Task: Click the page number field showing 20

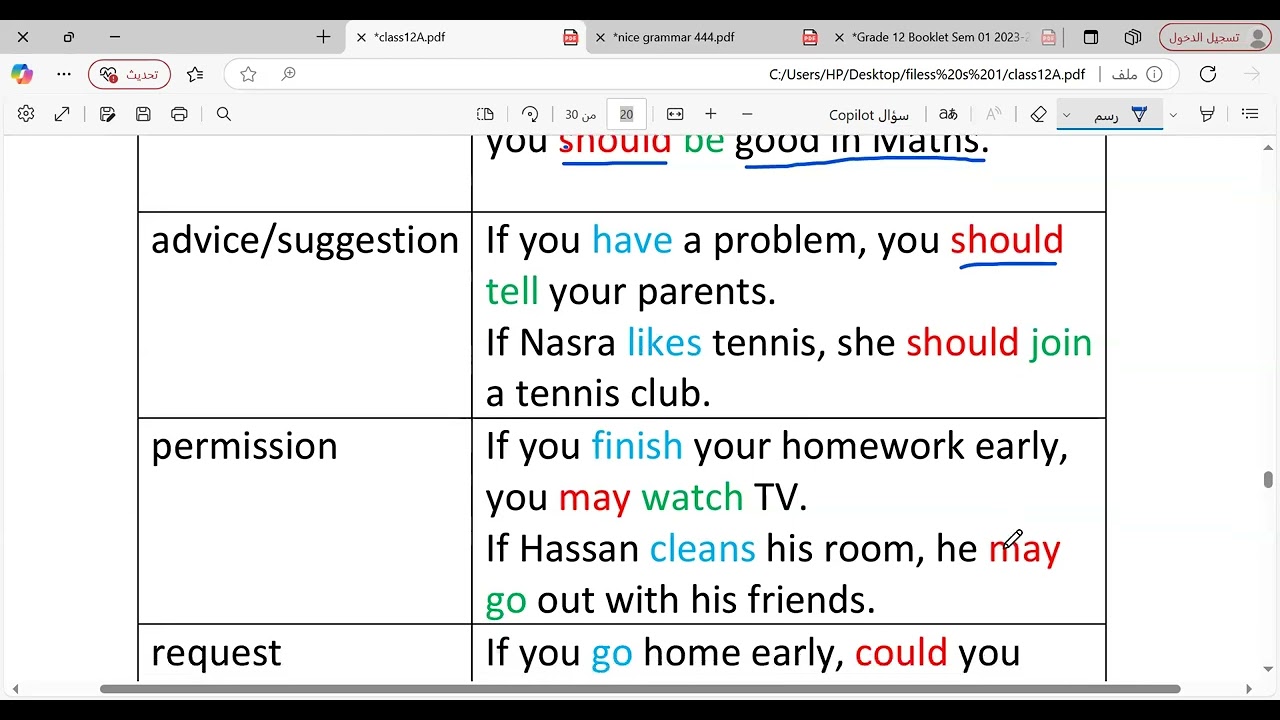Action: (x=626, y=114)
